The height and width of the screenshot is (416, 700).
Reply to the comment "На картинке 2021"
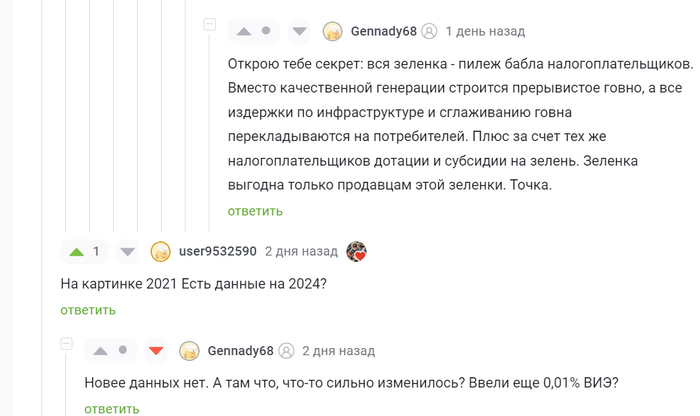click(88, 310)
